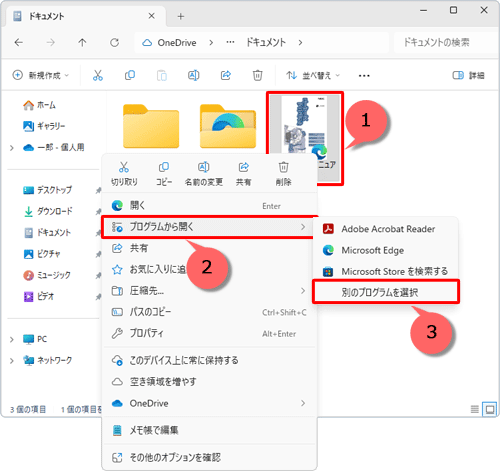The height and width of the screenshot is (471, 500).
Task: Click 削除 trash icon in context menu
Action: pos(283,167)
